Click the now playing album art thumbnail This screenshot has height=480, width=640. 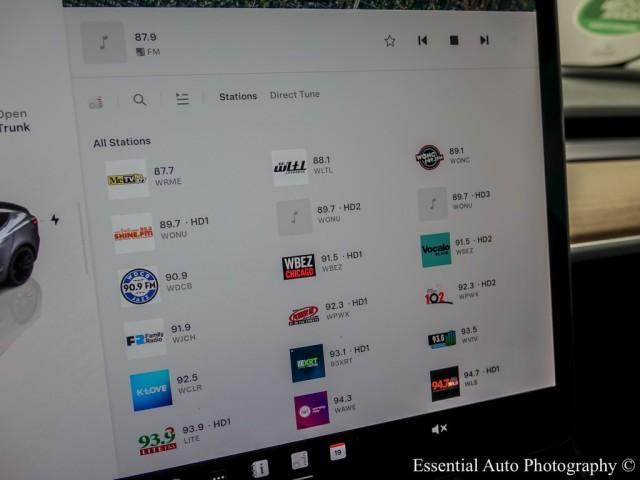[x=104, y=43]
